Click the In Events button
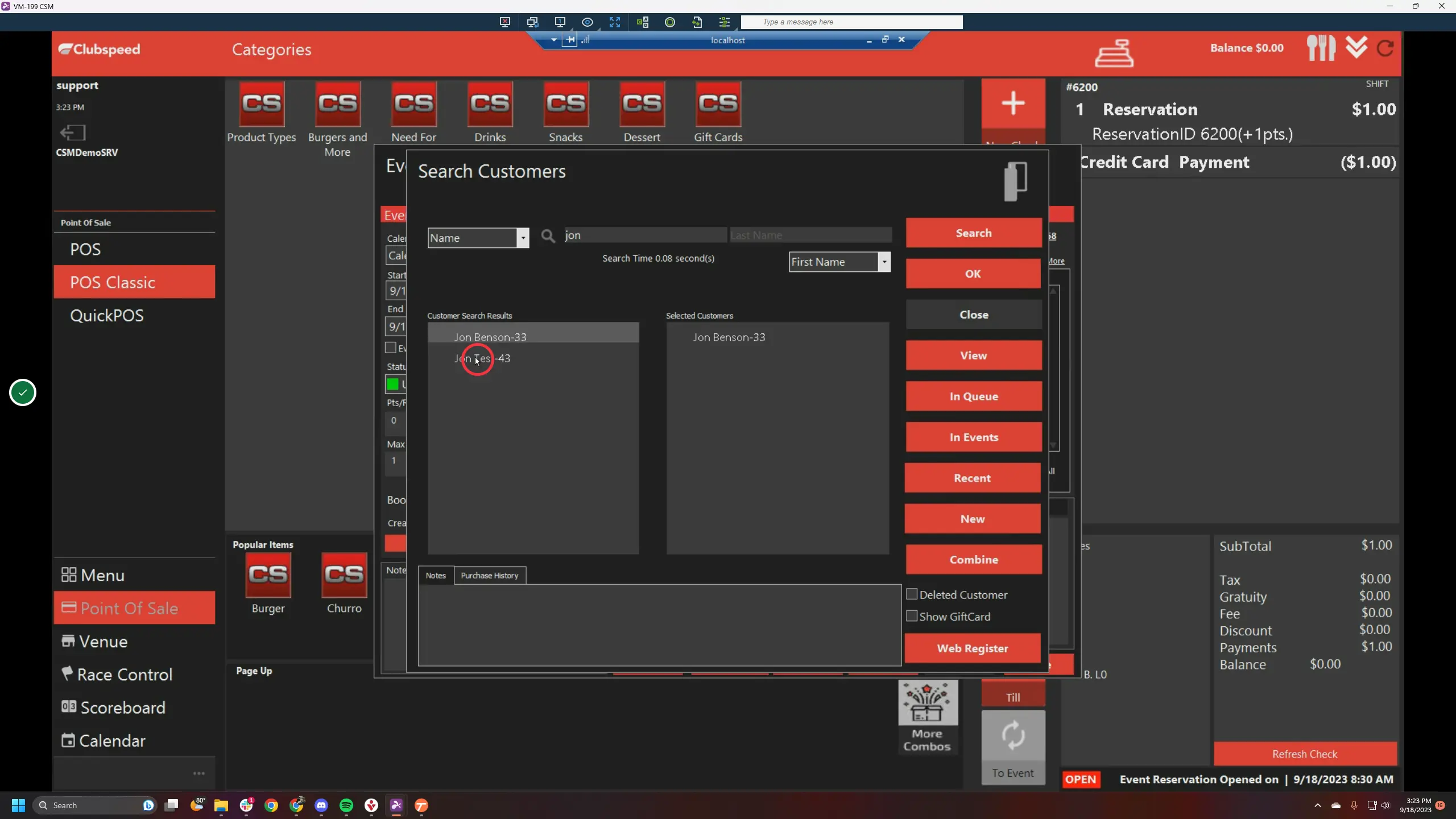The height and width of the screenshot is (819, 1456). (974, 437)
